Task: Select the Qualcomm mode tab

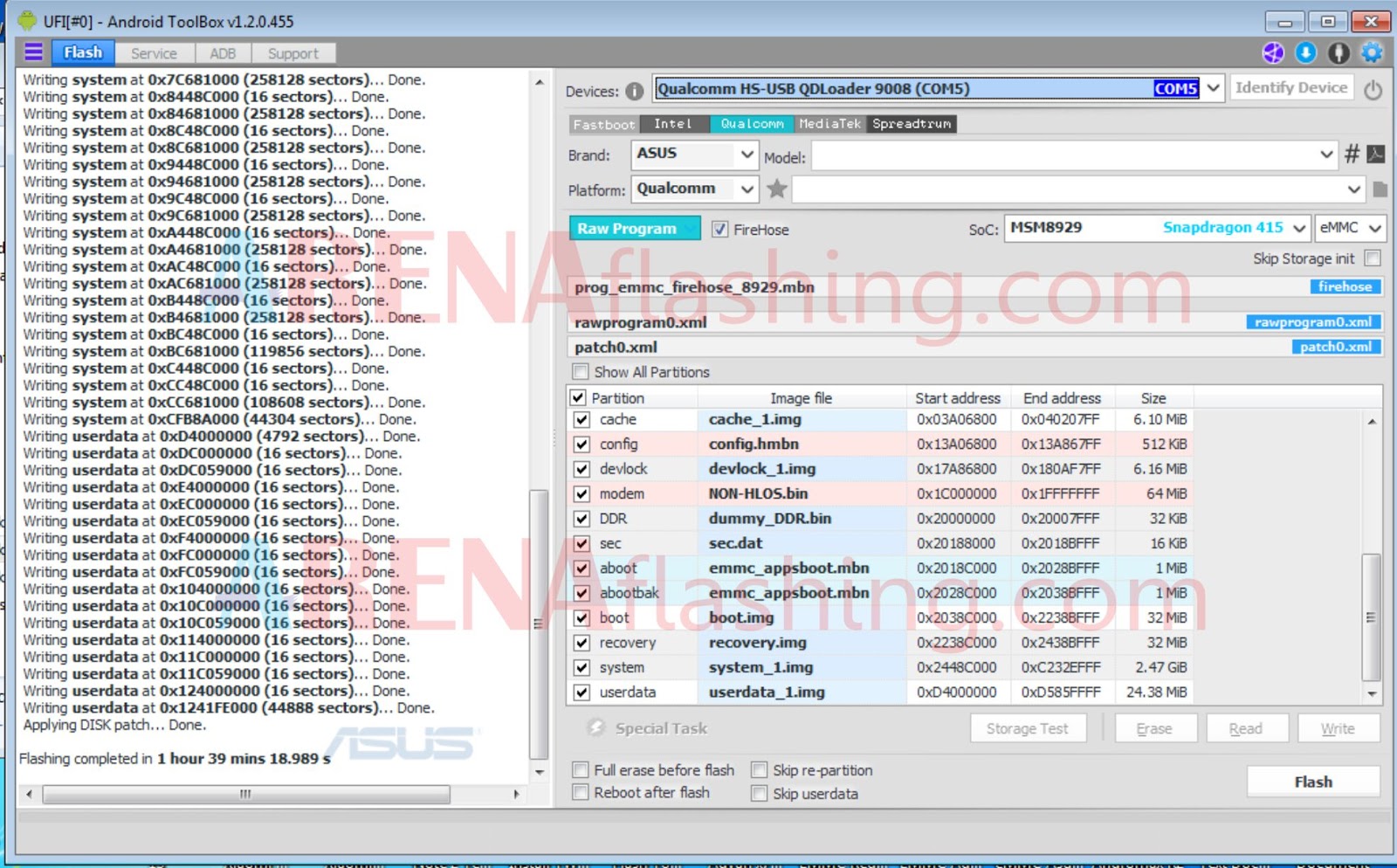Action: (752, 124)
